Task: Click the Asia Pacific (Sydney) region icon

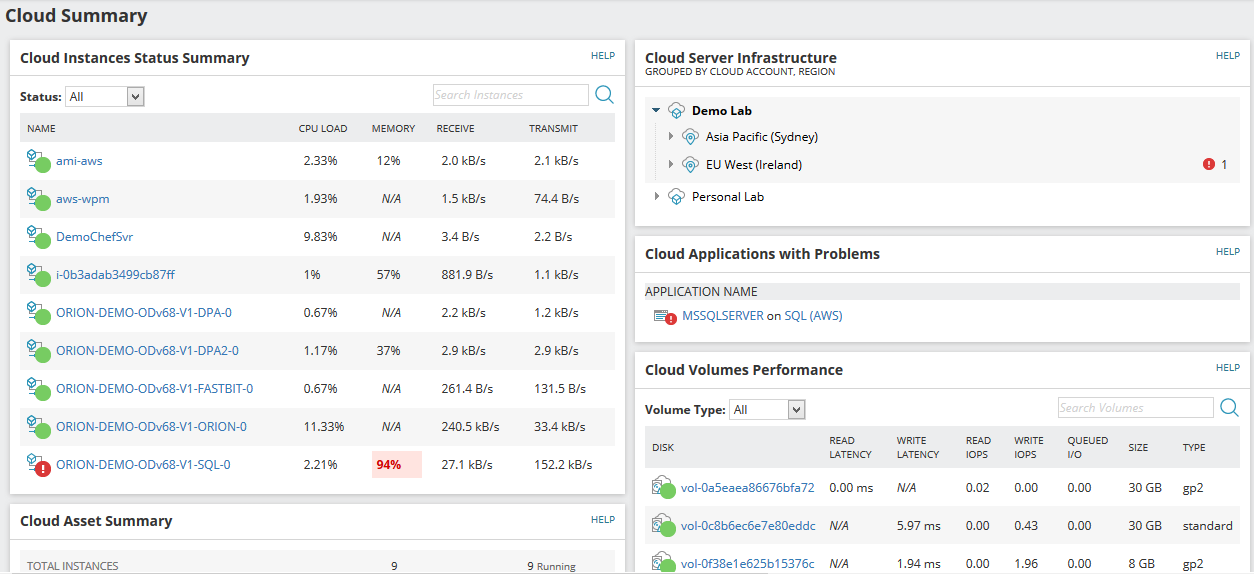Action: (x=690, y=137)
